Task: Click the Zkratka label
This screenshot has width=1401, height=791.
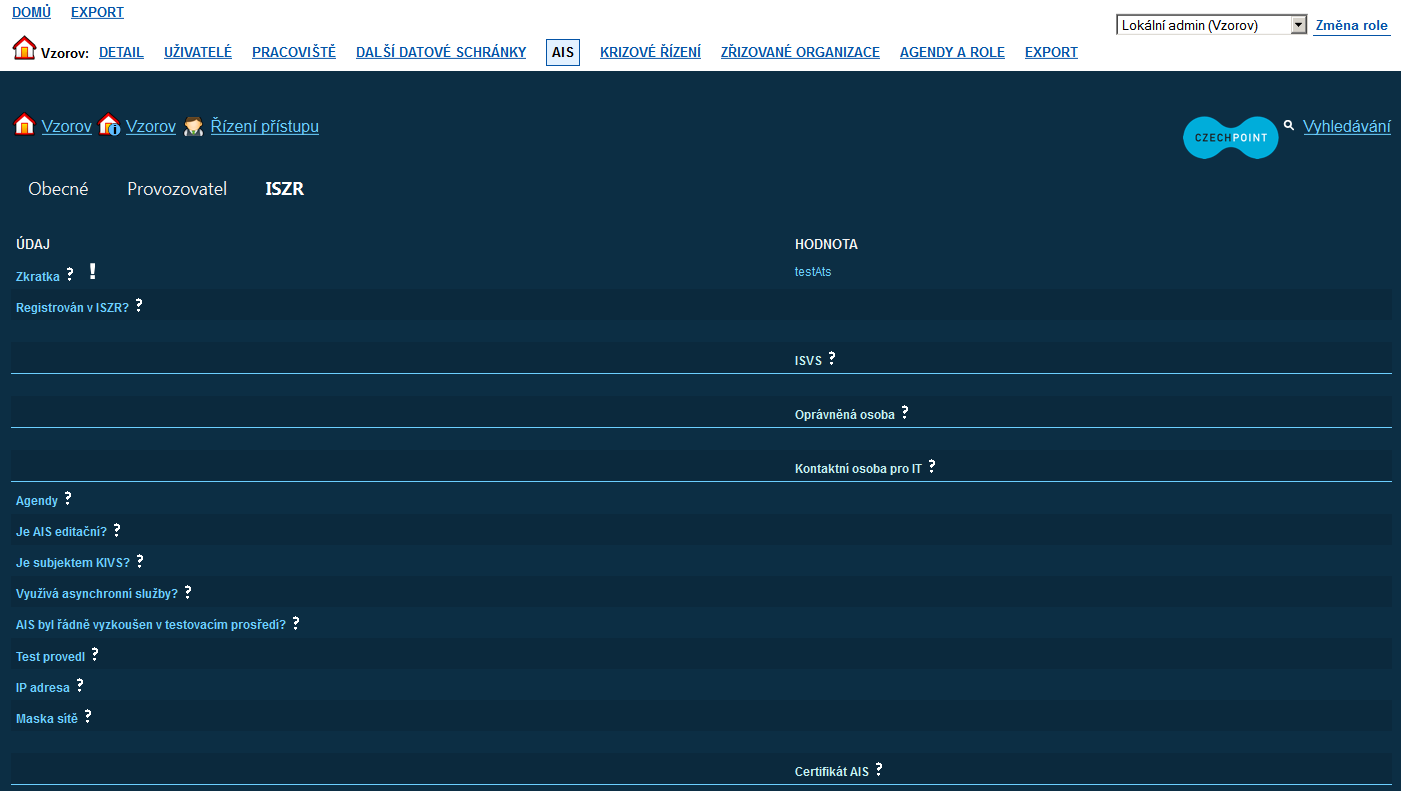Action: [x=38, y=277]
